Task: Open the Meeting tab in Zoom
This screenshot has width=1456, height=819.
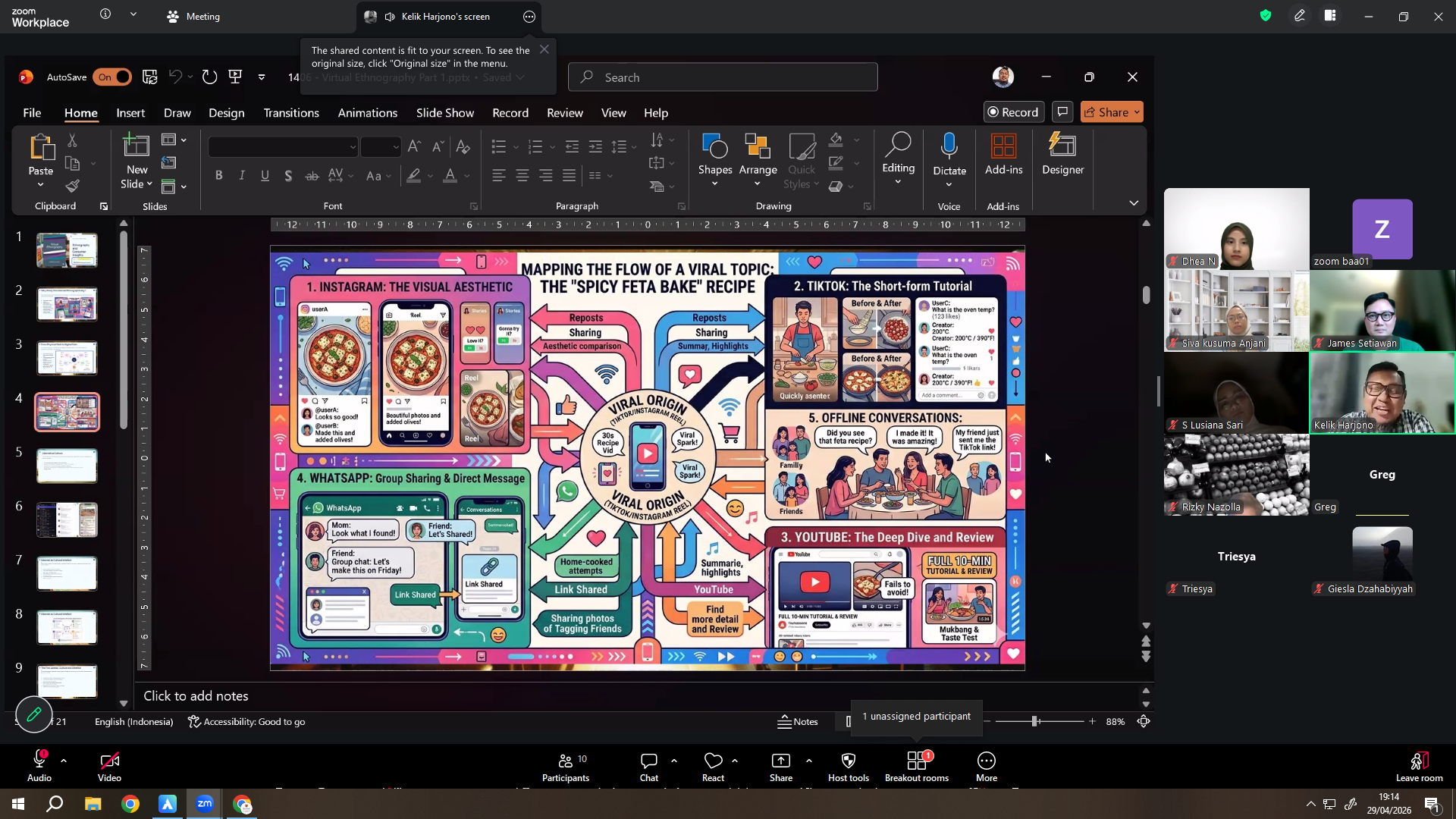Action: coord(194,17)
